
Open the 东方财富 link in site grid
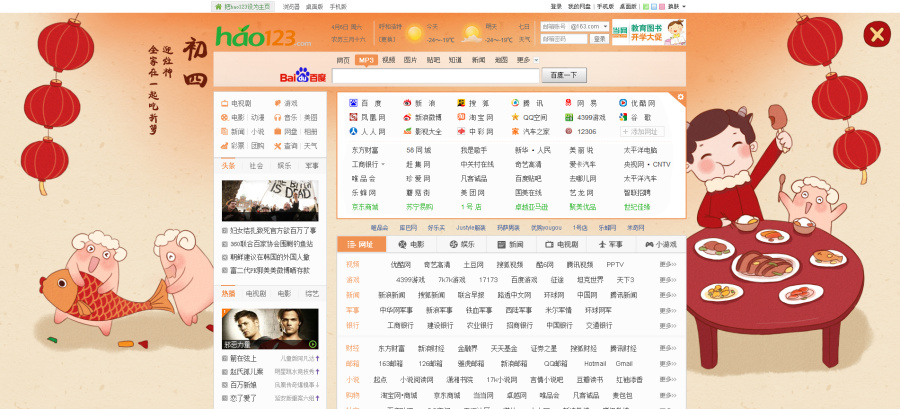[x=365, y=150]
